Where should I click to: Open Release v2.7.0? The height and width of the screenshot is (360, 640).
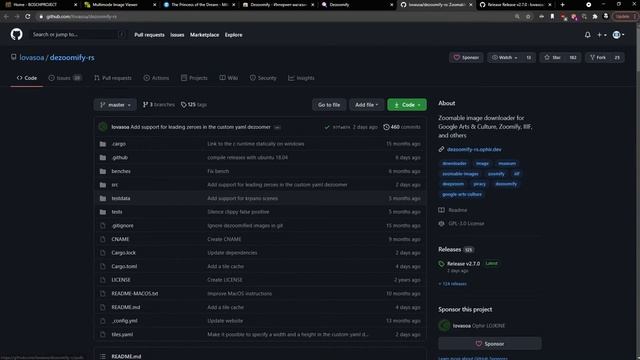click(463, 264)
